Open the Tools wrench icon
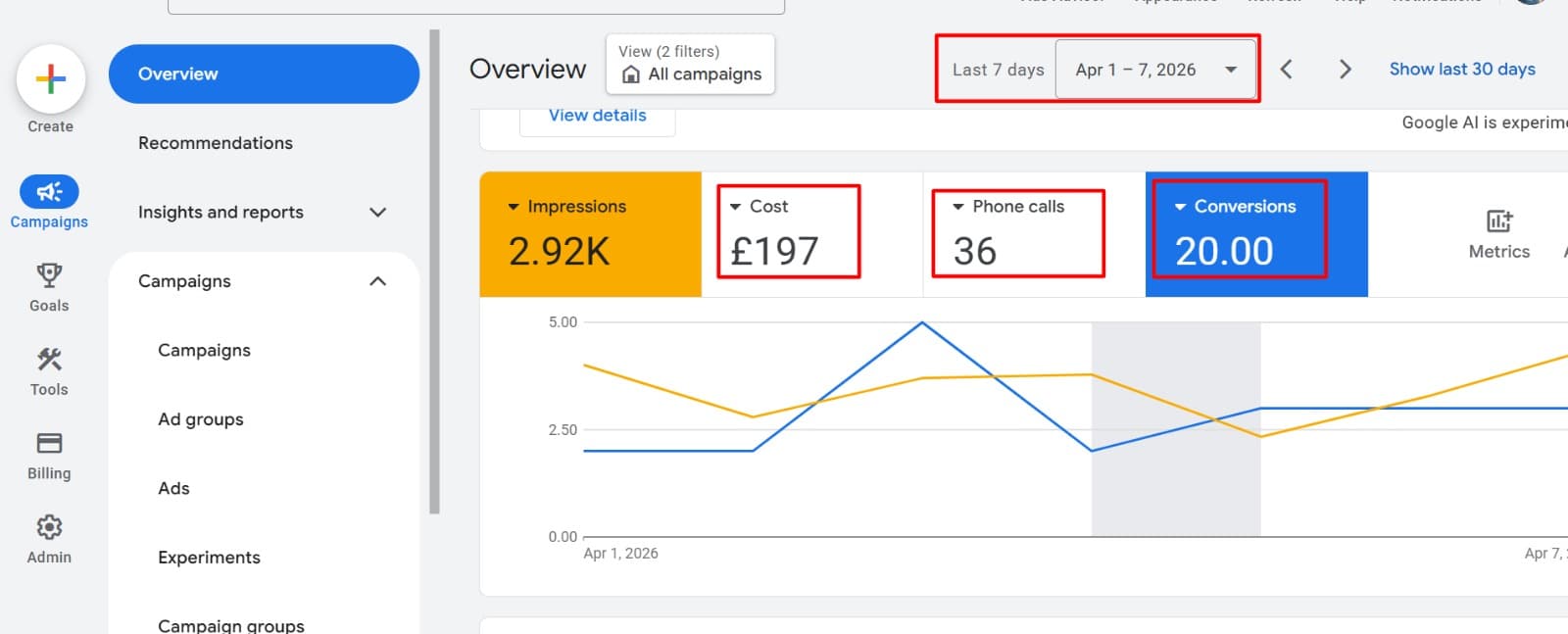 click(49, 359)
